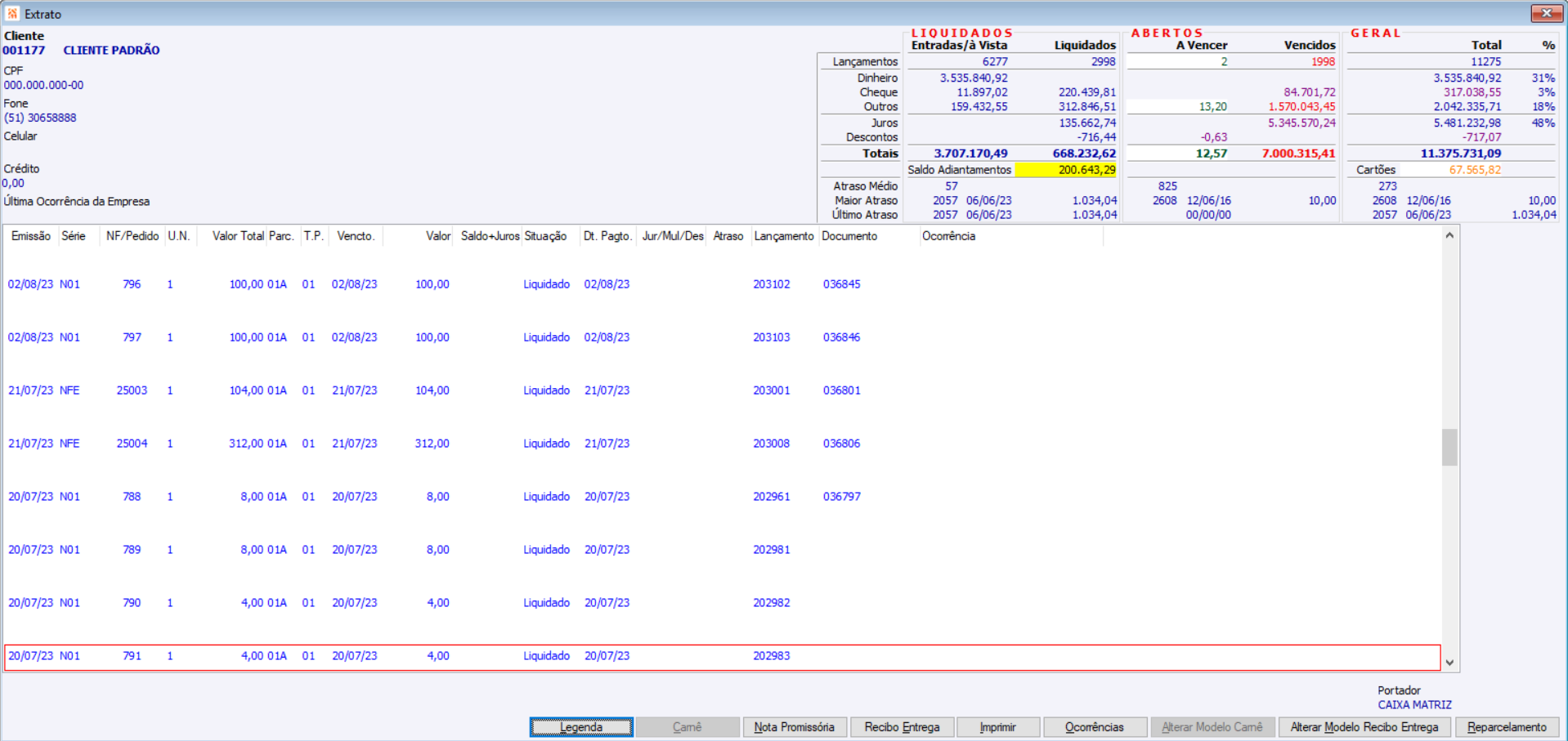Image resolution: width=1568 pixels, height=741 pixels.
Task: Click the vertical scrollbar thumb
Action: 1449,447
